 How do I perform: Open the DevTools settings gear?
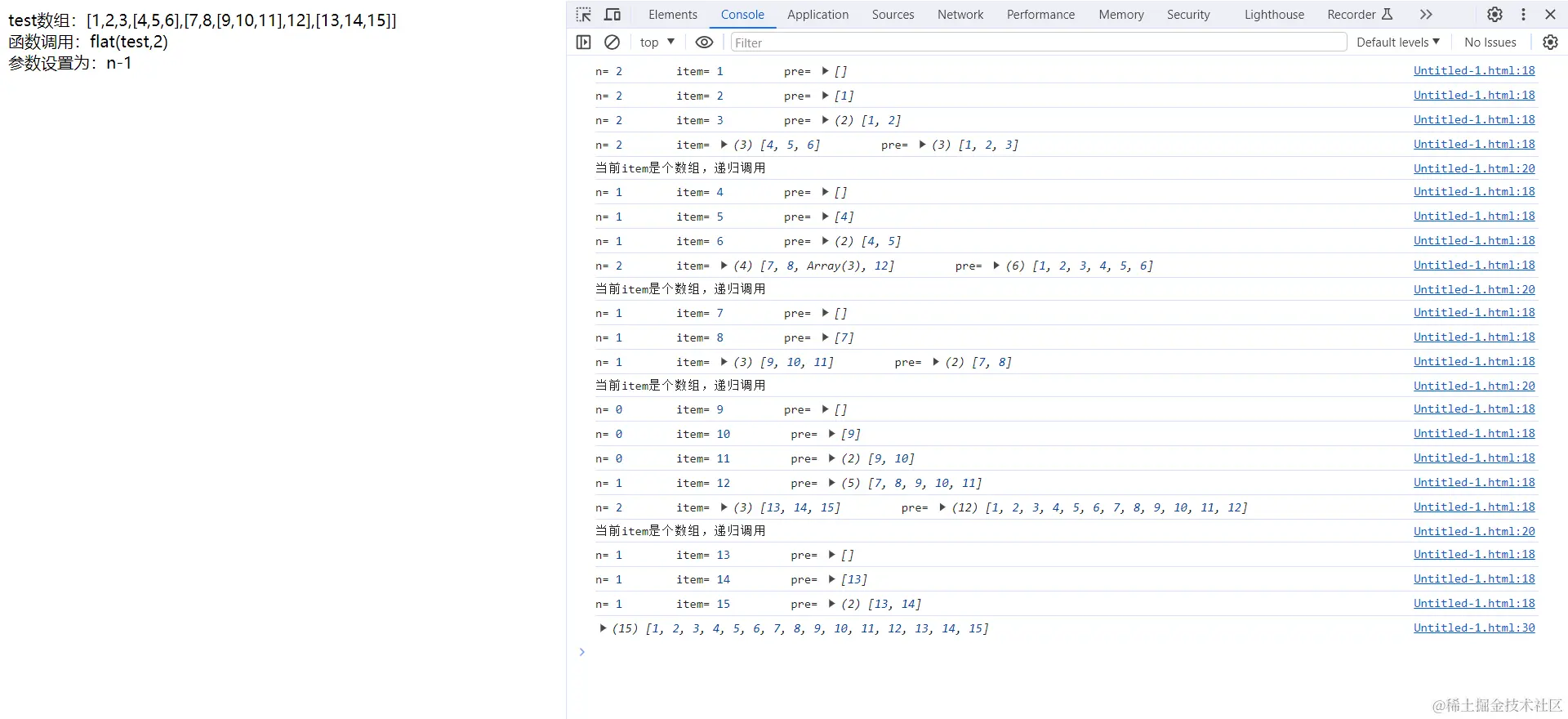coord(1494,15)
